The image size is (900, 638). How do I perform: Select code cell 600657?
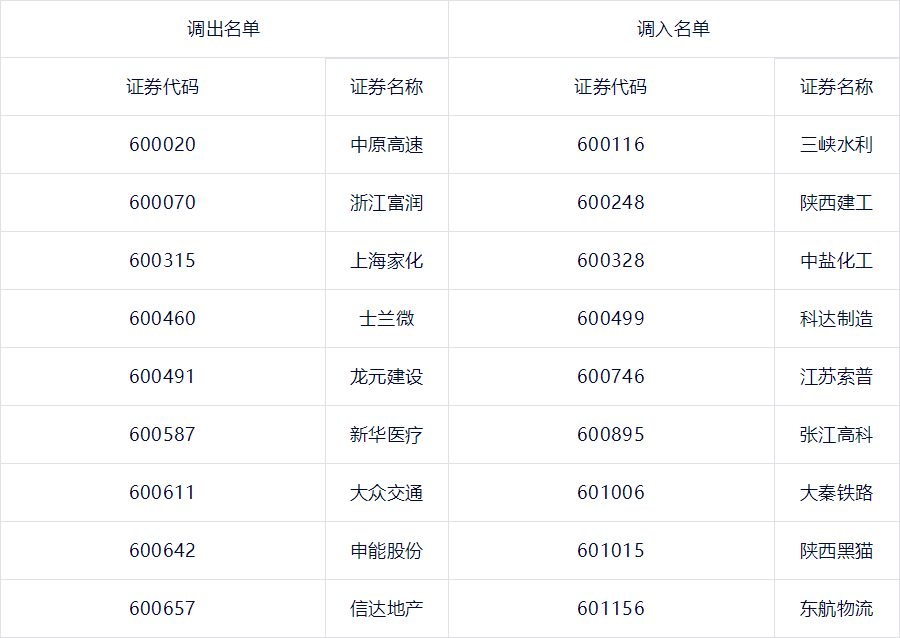pos(162,608)
